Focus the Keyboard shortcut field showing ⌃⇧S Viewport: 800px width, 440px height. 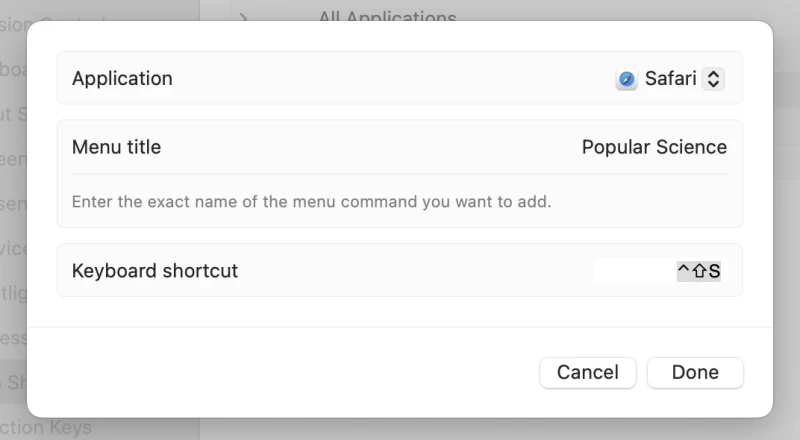click(x=697, y=271)
